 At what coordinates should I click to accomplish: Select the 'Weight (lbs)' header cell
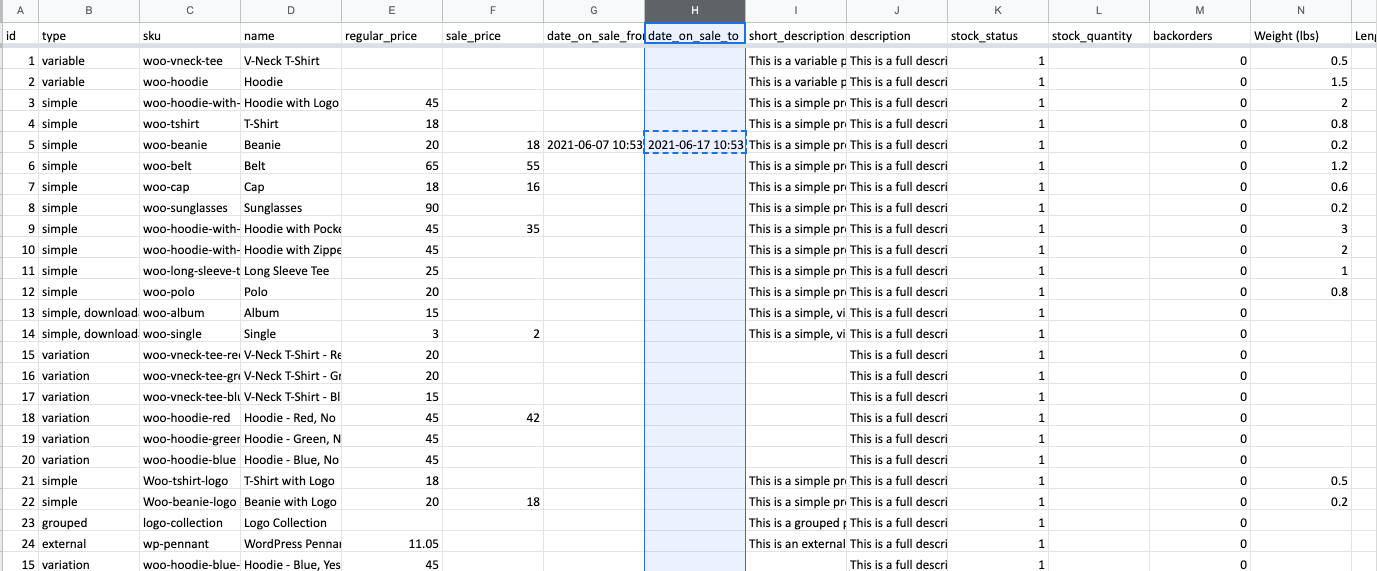pyautogui.click(x=1300, y=36)
